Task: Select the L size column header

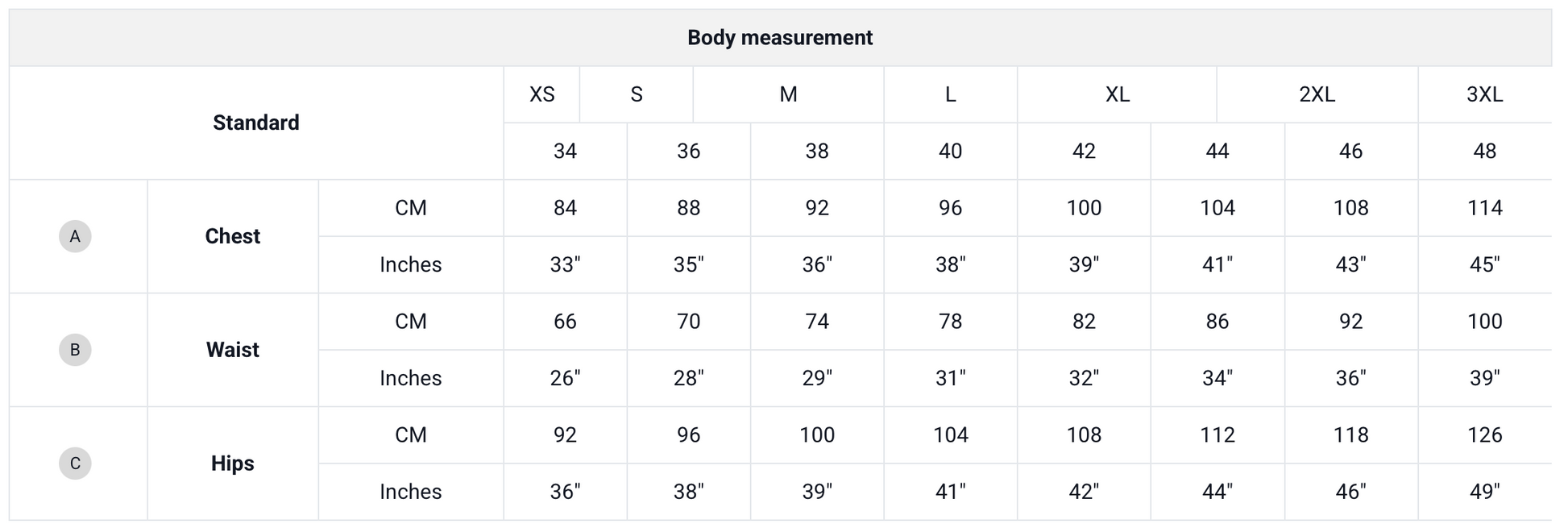Action: click(x=950, y=94)
